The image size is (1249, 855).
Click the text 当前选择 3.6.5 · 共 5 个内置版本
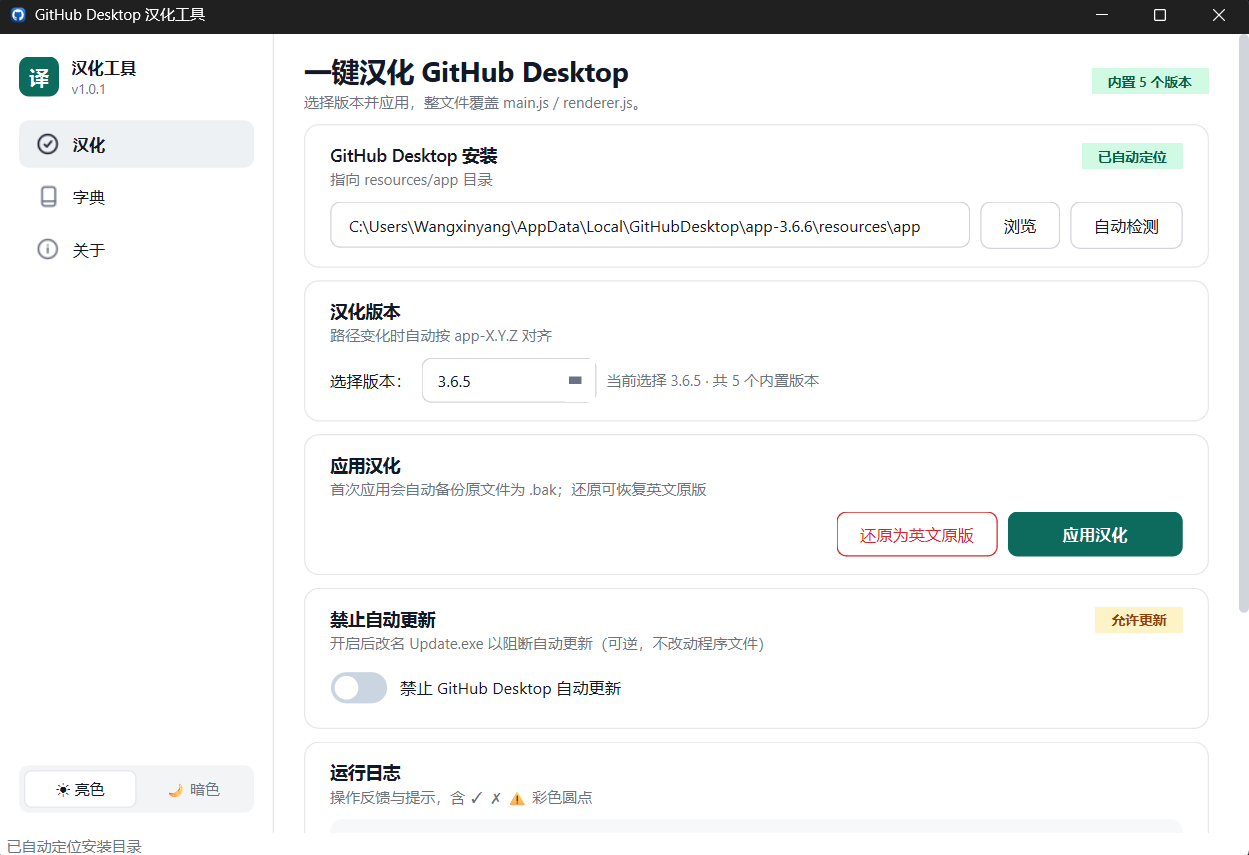pos(713,381)
